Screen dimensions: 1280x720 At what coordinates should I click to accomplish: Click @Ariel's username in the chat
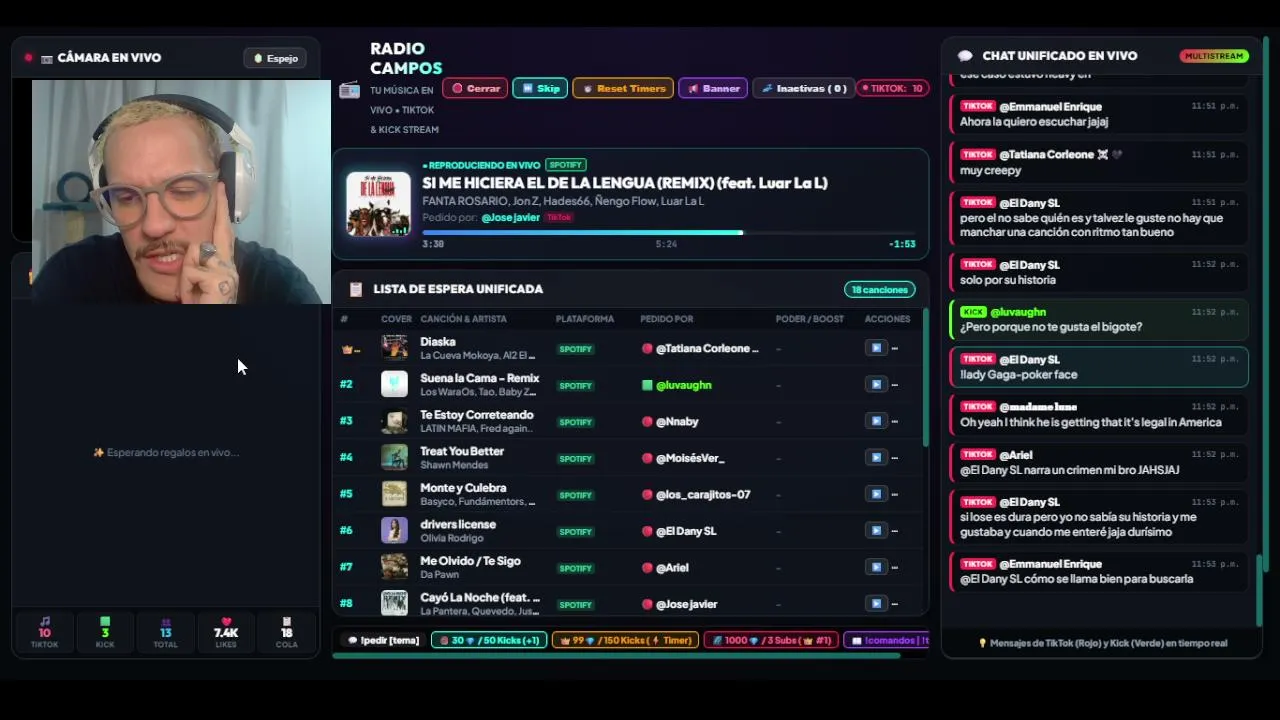coord(1016,455)
